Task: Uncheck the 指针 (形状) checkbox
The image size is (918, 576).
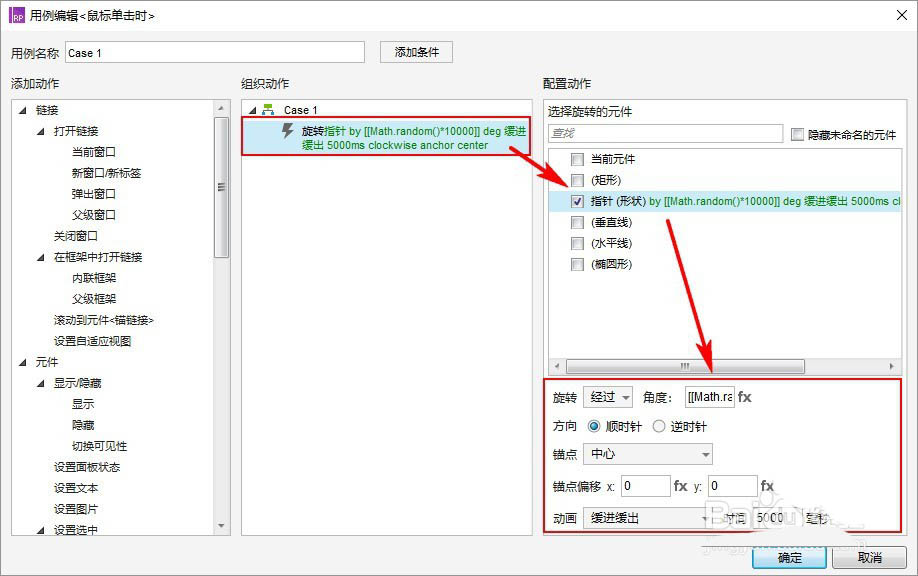Action: tap(577, 201)
